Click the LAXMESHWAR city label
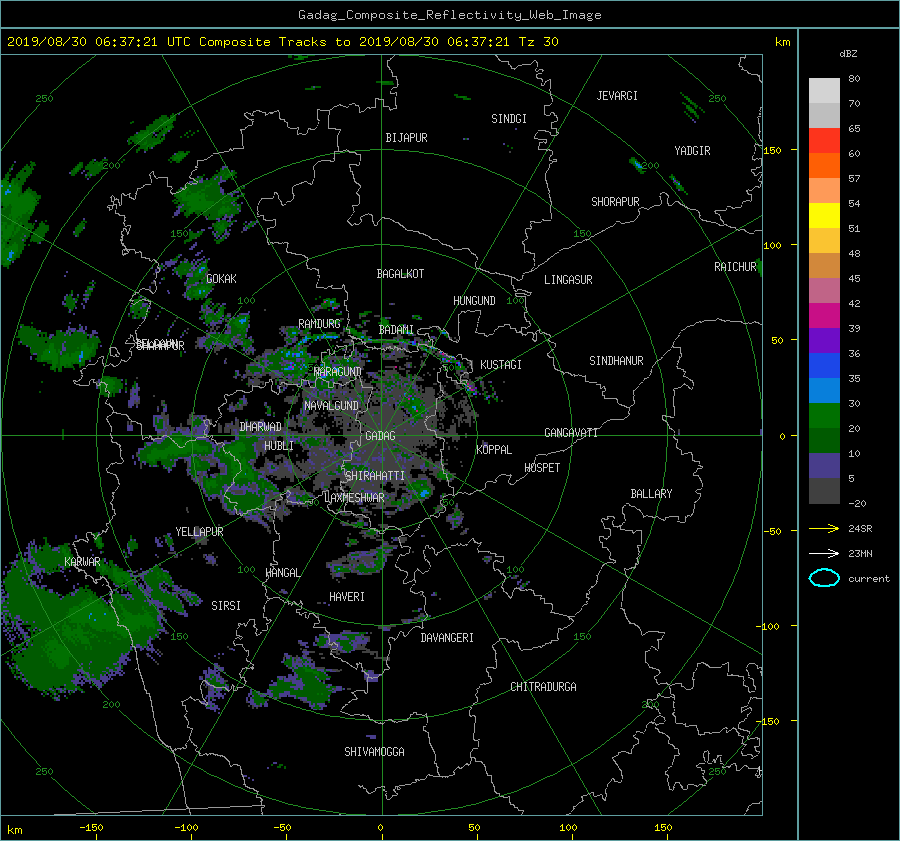This screenshot has width=900, height=841. click(x=354, y=498)
